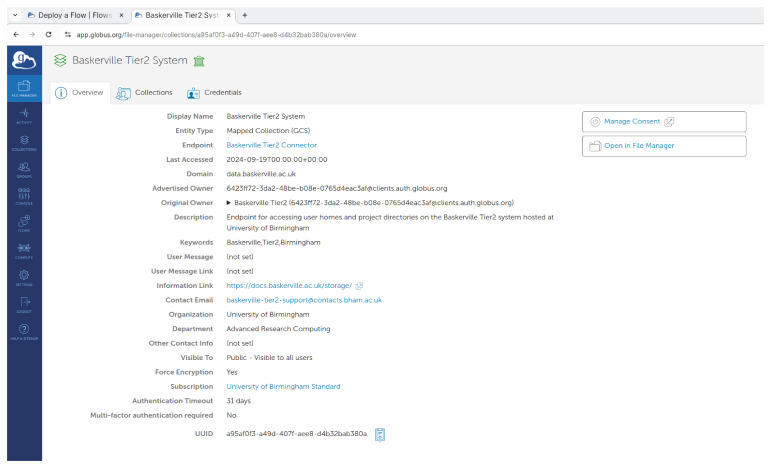Image resolution: width=771 pixels, height=468 pixels.
Task: Open File Manager in the sidebar
Action: (x=24, y=88)
